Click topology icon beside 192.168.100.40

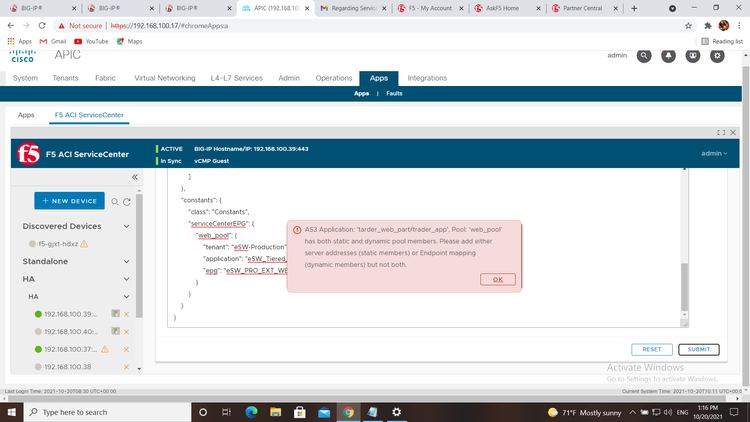[x=115, y=331]
